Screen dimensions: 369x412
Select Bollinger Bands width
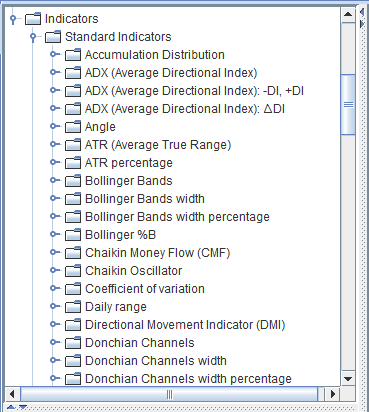tap(145, 199)
